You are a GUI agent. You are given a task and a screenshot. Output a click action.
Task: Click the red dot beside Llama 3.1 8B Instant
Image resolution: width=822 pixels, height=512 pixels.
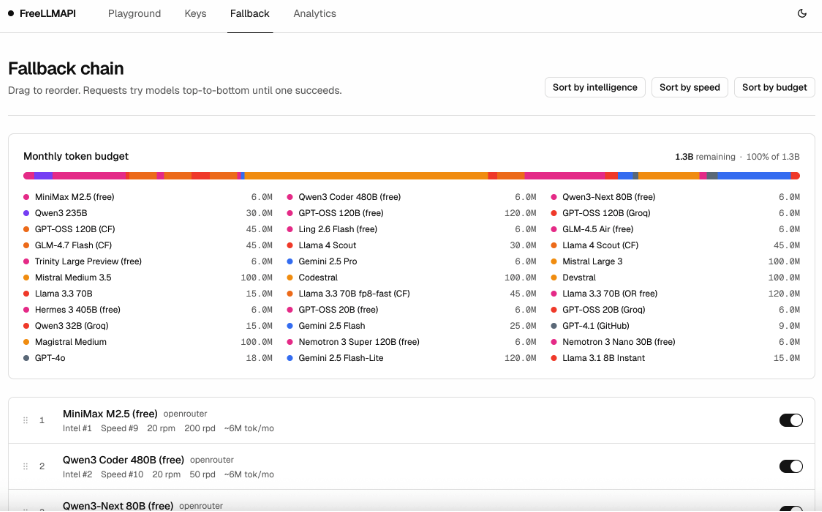pos(554,358)
